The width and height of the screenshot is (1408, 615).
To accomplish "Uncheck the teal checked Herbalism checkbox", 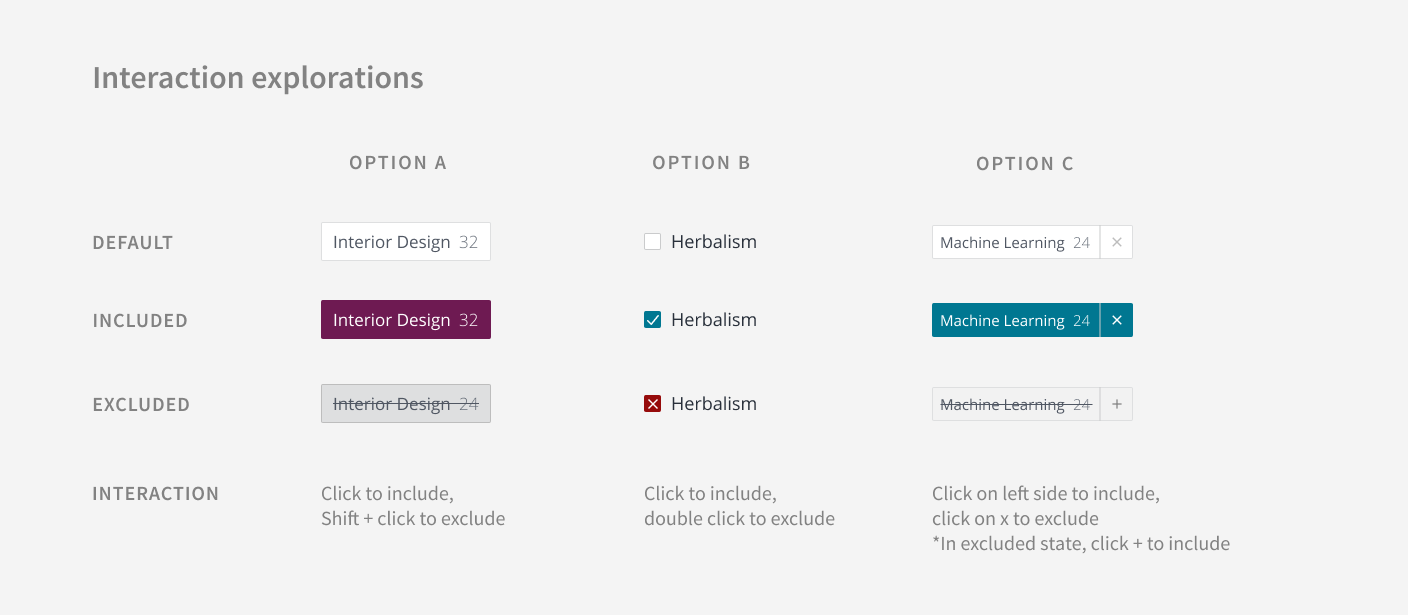I will [x=653, y=320].
